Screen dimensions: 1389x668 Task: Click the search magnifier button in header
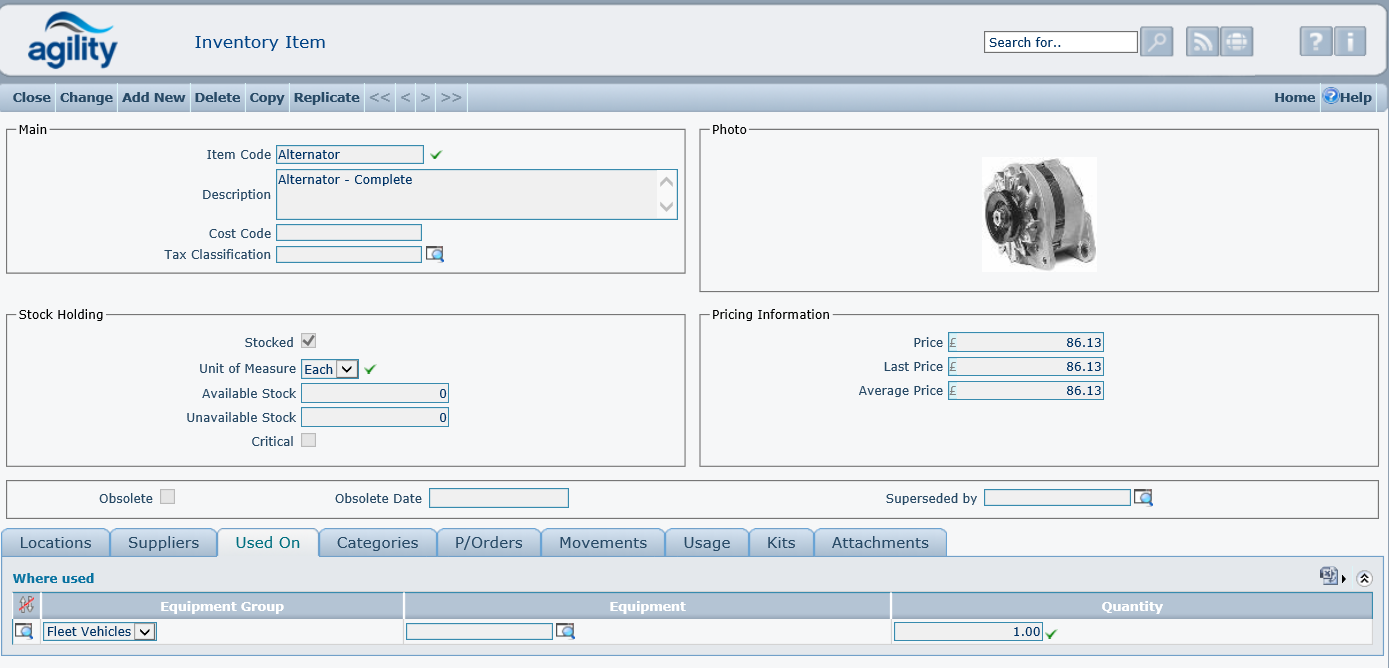click(x=1156, y=42)
